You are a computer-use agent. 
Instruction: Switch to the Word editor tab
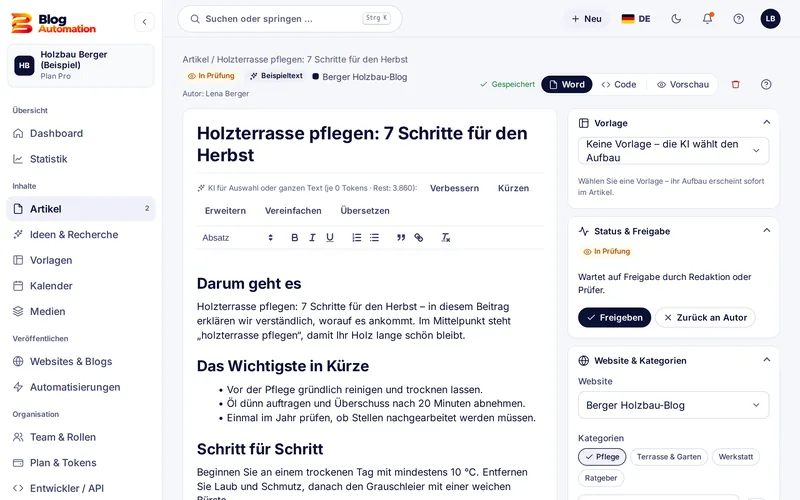click(x=567, y=85)
